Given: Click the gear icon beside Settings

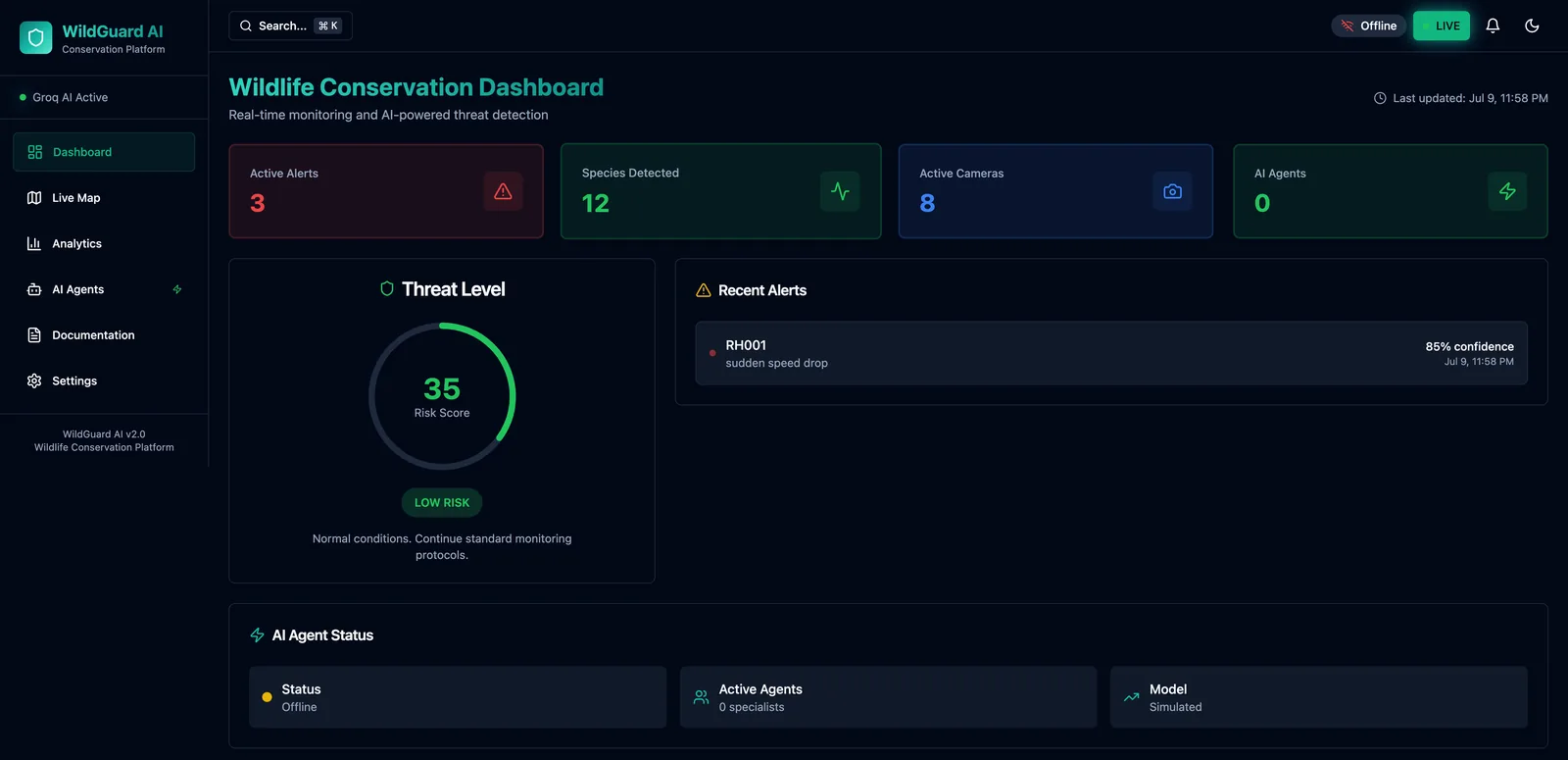Looking at the screenshot, I should (34, 380).
